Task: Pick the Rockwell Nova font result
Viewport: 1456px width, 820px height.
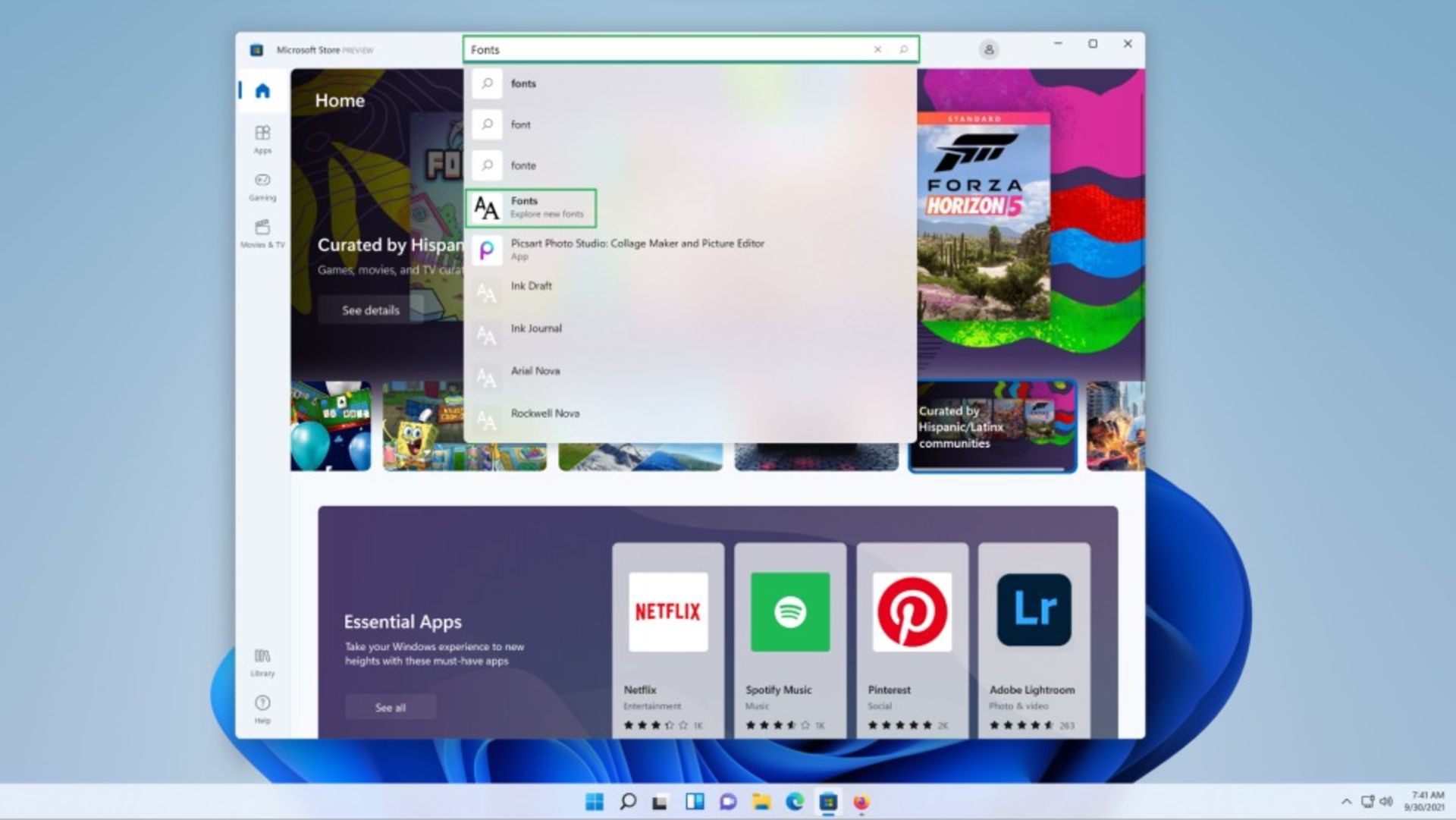Action: pos(544,414)
